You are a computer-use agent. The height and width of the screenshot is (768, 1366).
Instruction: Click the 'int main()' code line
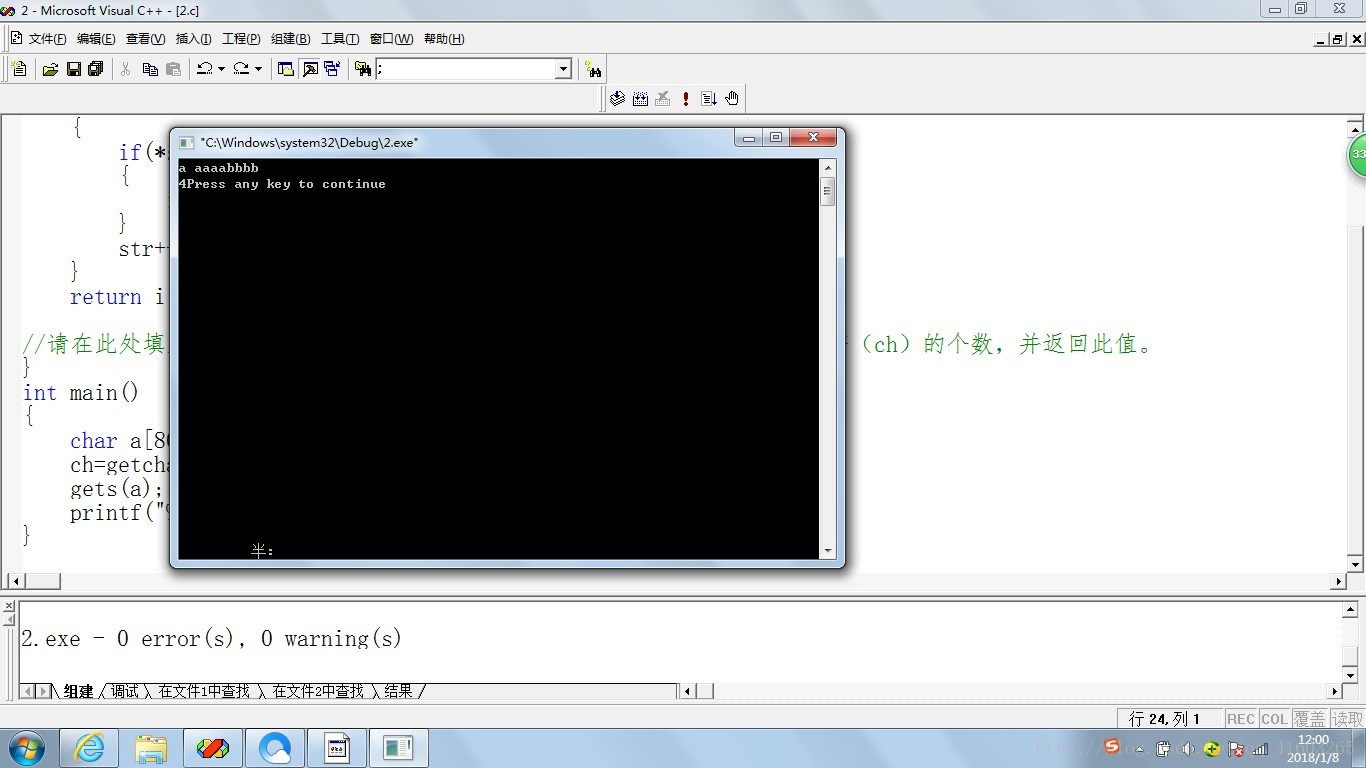[x=81, y=393]
